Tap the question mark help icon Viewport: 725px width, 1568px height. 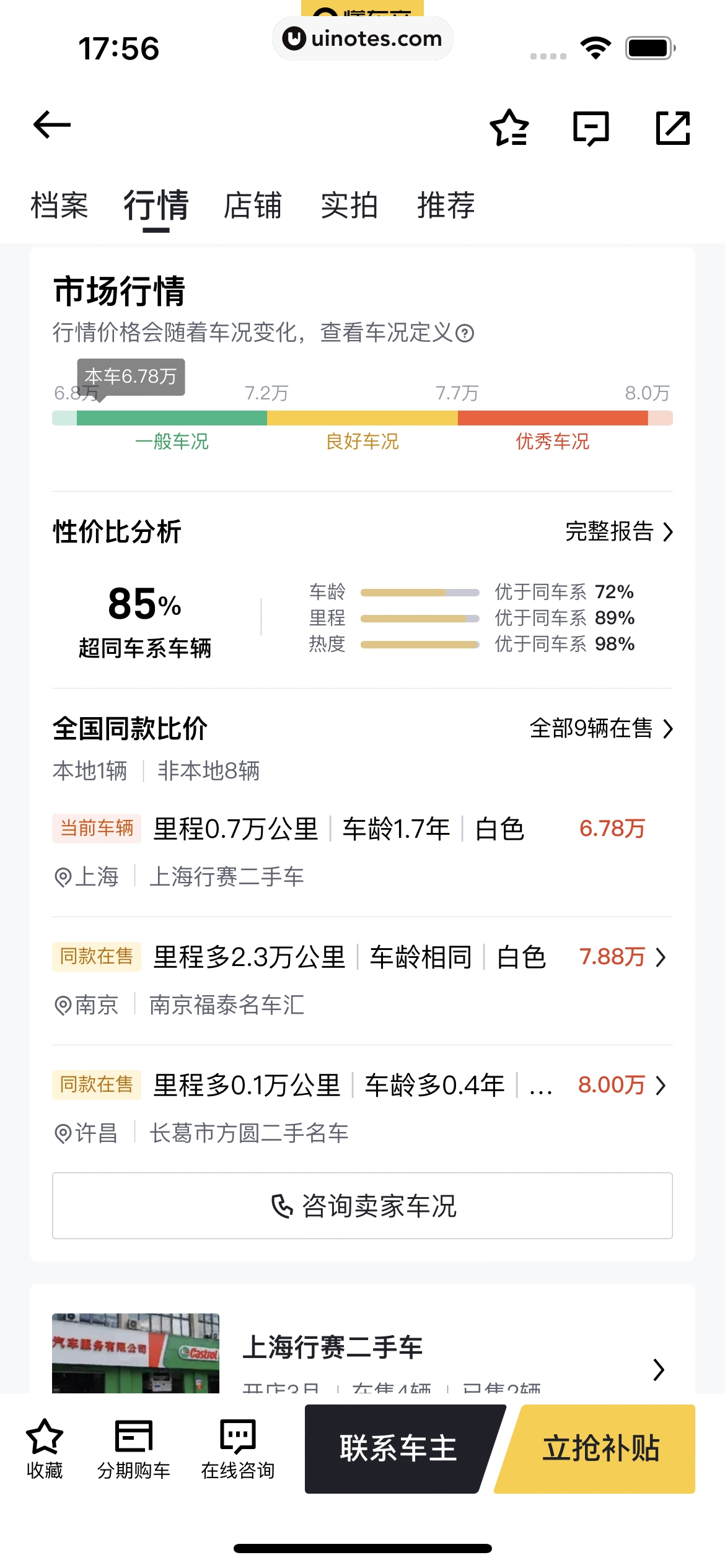[465, 334]
